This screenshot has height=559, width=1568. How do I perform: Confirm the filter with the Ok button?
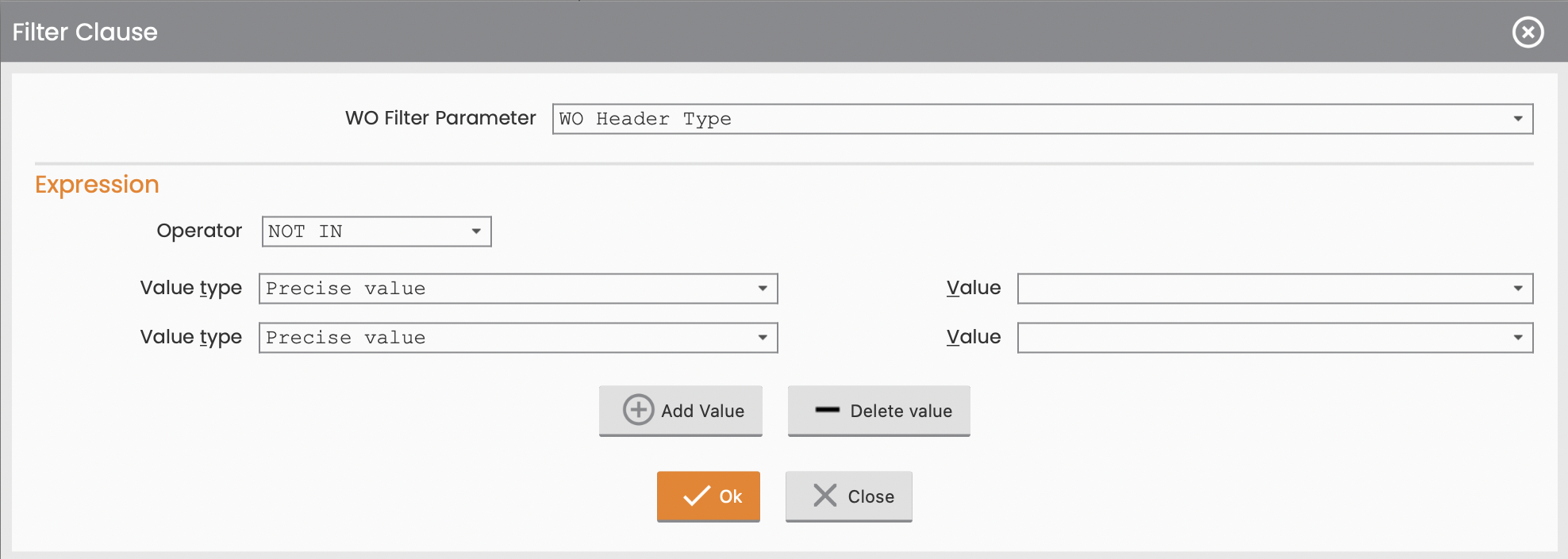[x=709, y=496]
